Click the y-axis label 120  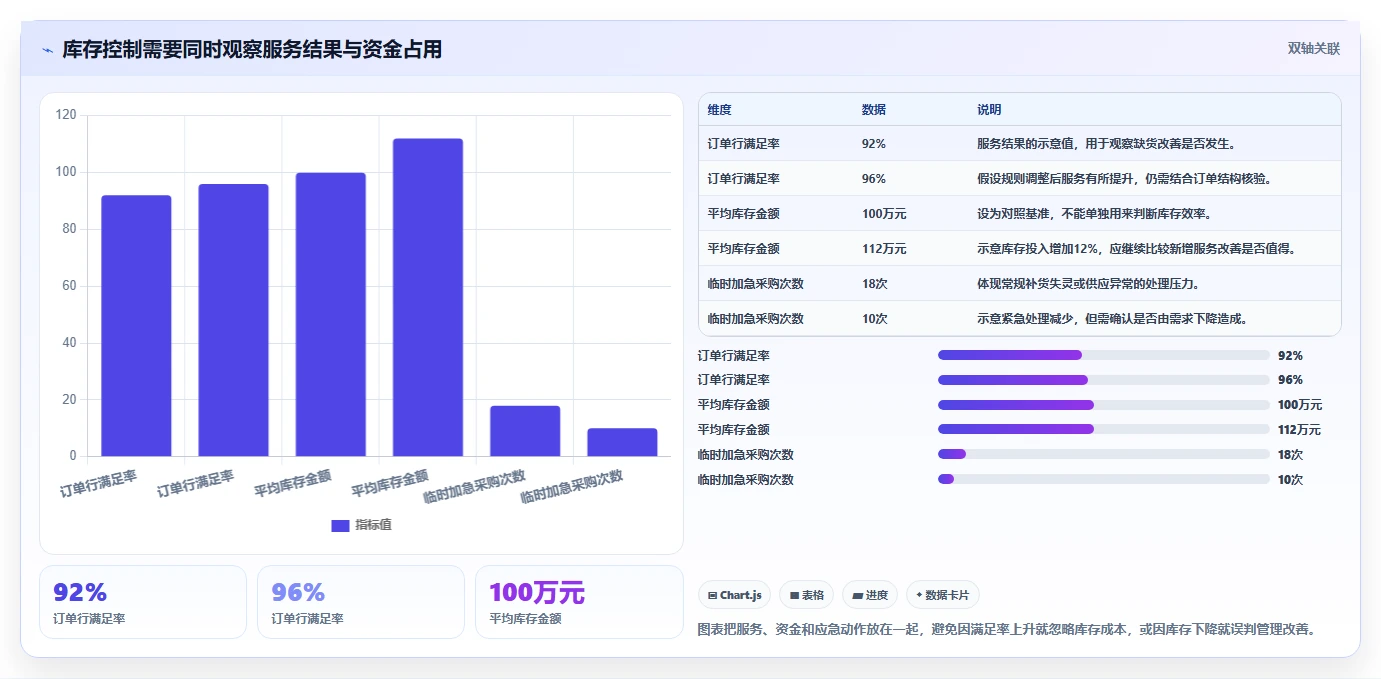[66, 115]
